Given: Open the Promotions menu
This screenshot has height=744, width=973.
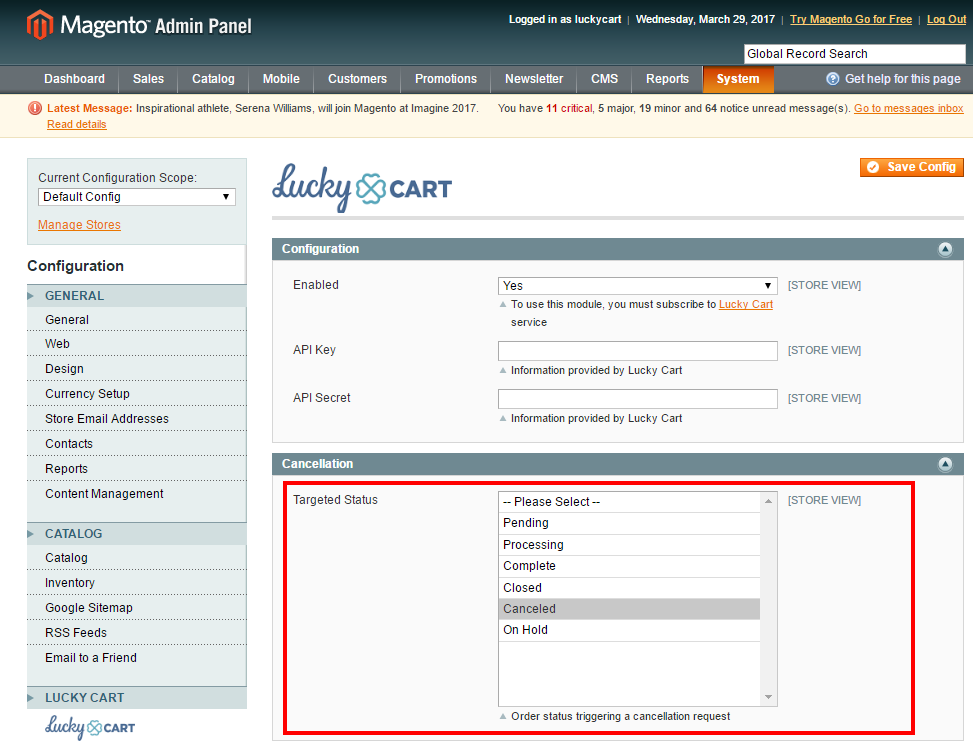Looking at the screenshot, I should [446, 79].
